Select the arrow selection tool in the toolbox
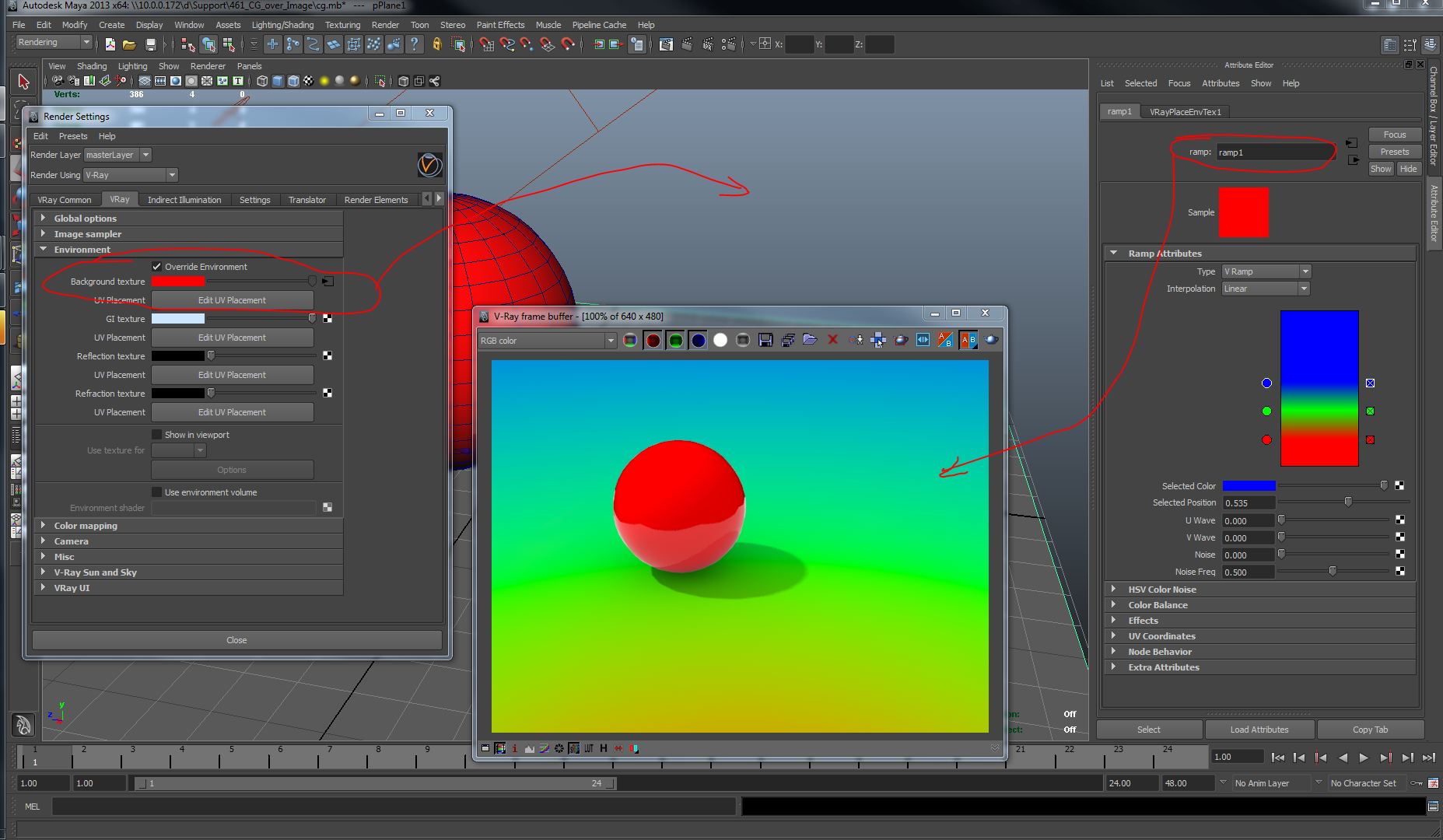This screenshot has height=840, width=1443. pos(23,81)
